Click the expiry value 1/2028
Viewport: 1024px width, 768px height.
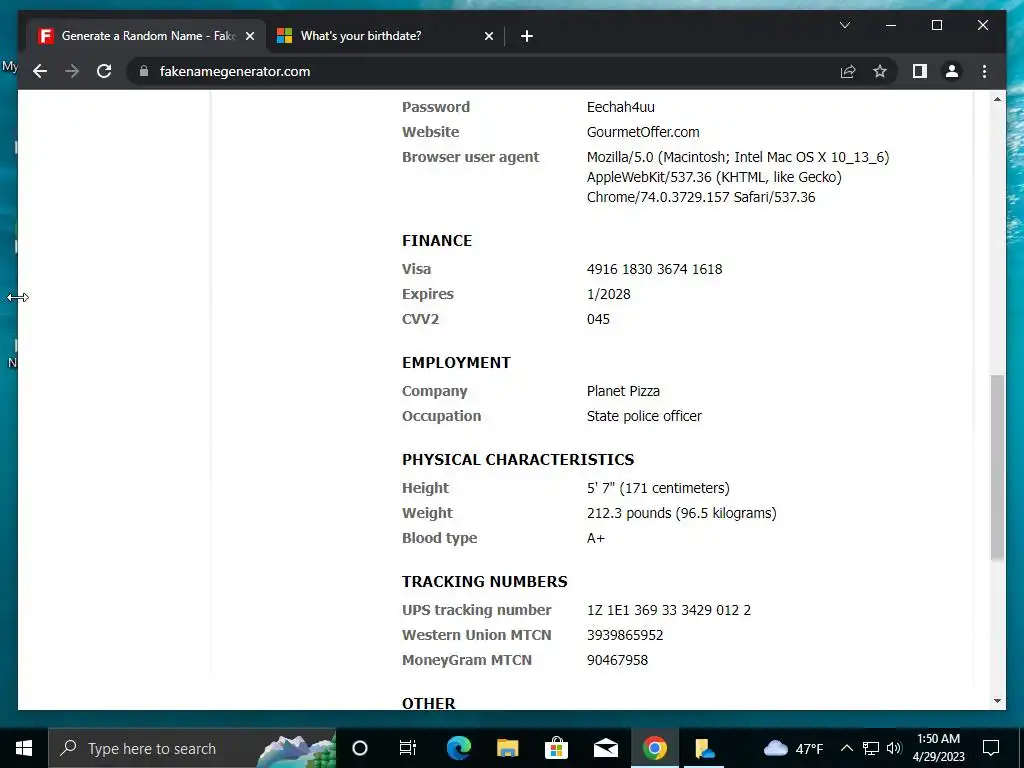[x=609, y=294]
